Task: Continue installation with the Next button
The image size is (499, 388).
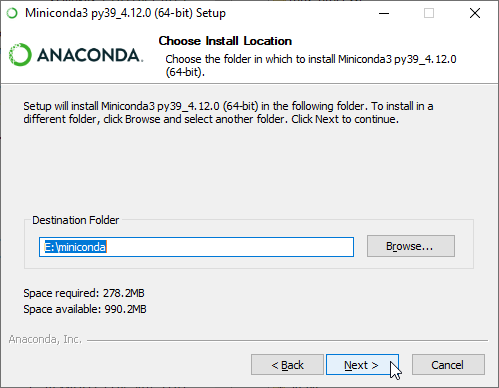Action: 362,365
